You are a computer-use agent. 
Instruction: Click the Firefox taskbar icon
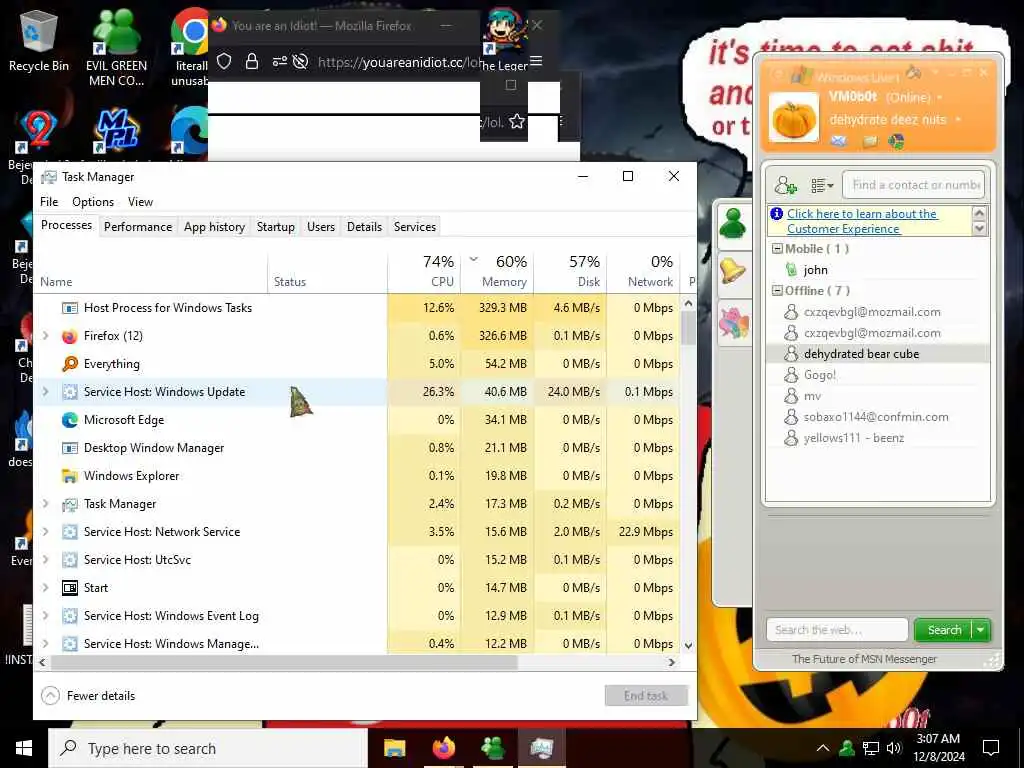click(x=443, y=748)
